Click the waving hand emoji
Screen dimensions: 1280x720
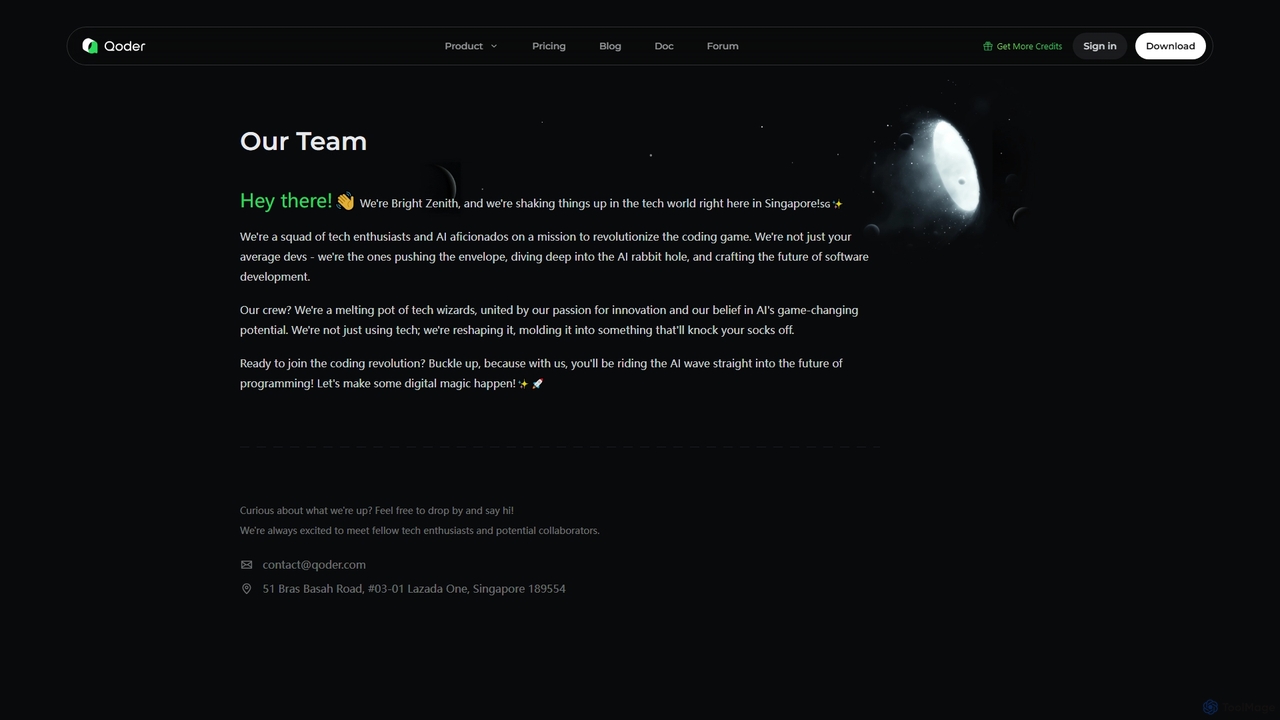coord(345,202)
